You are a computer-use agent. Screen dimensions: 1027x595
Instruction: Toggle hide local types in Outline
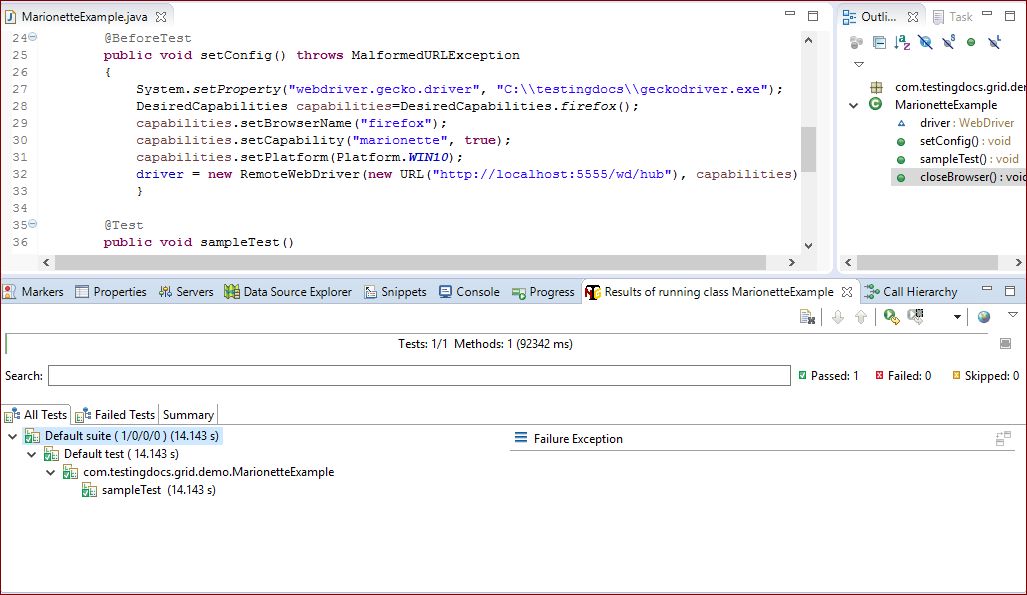pyautogui.click(x=994, y=43)
